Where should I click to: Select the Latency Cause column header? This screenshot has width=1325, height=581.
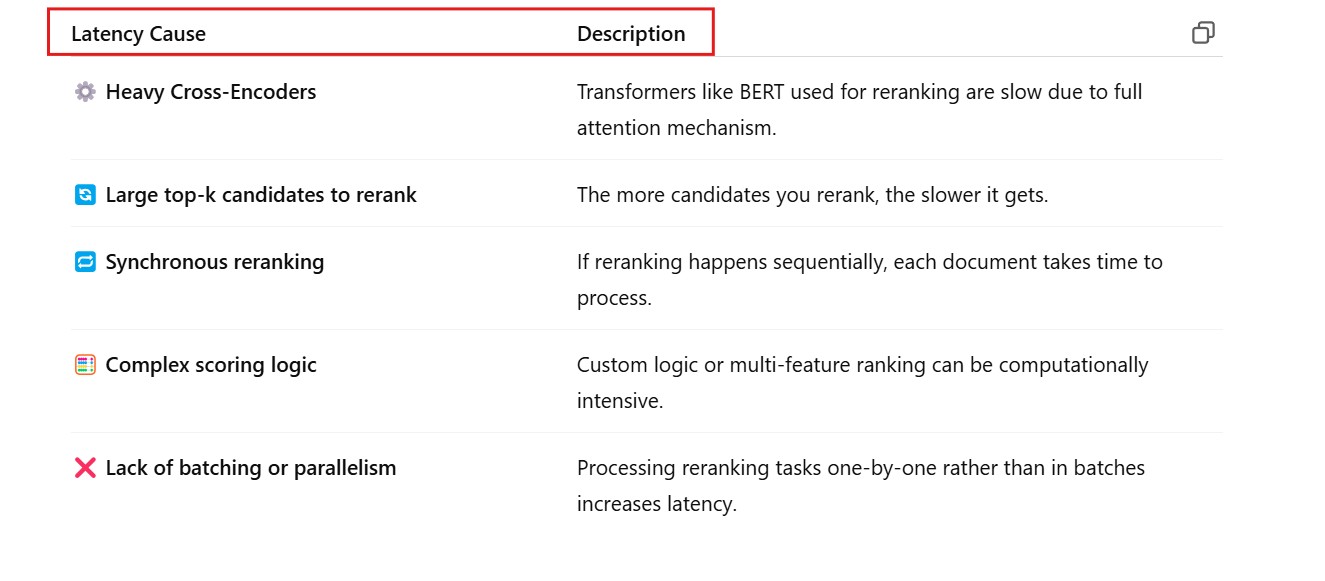pyautogui.click(x=138, y=34)
